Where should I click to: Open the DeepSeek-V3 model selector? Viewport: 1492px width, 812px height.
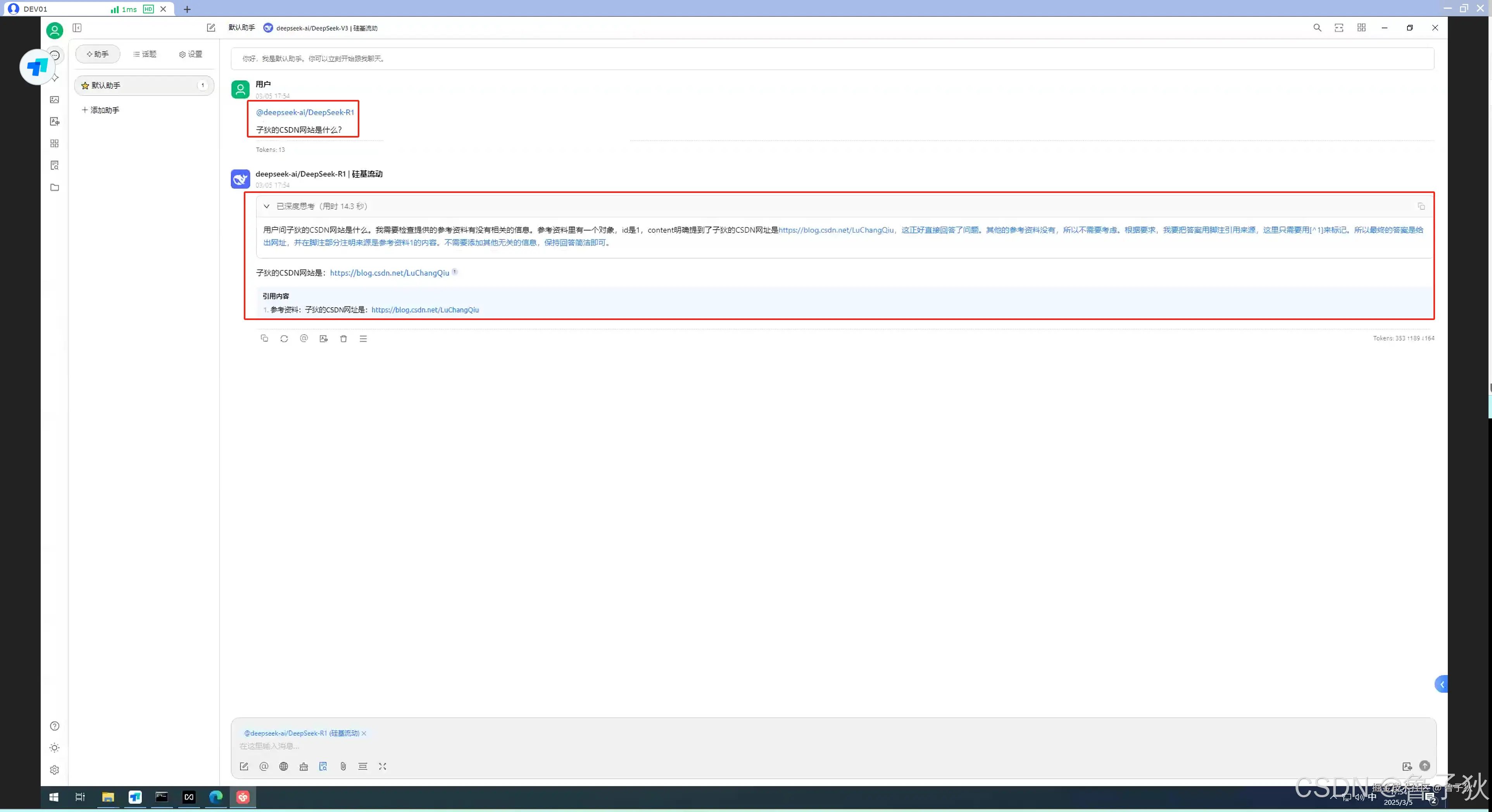point(320,28)
